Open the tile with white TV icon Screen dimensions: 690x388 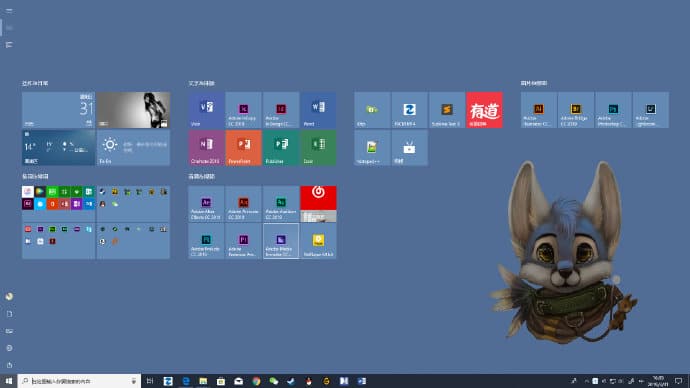[409, 147]
